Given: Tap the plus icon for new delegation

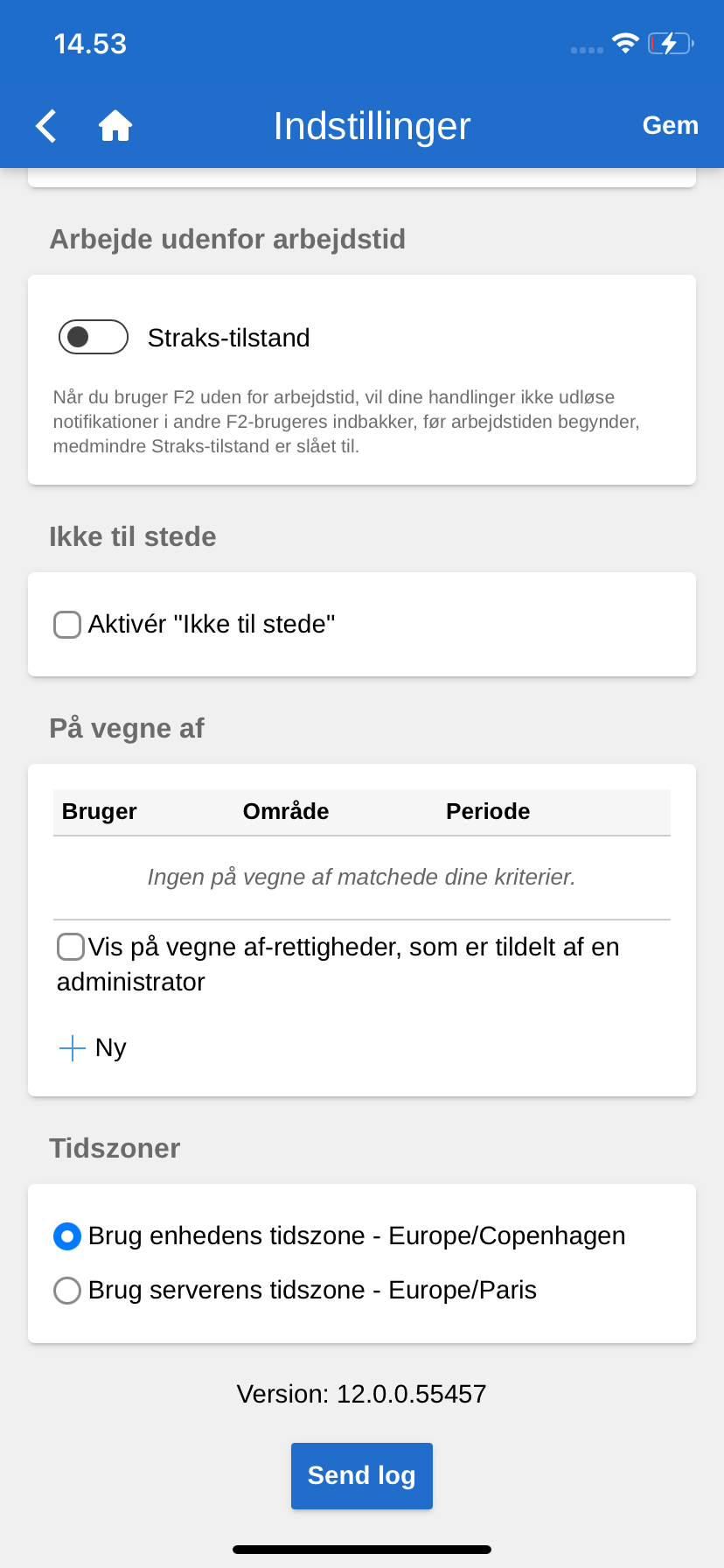Looking at the screenshot, I should [72, 1047].
